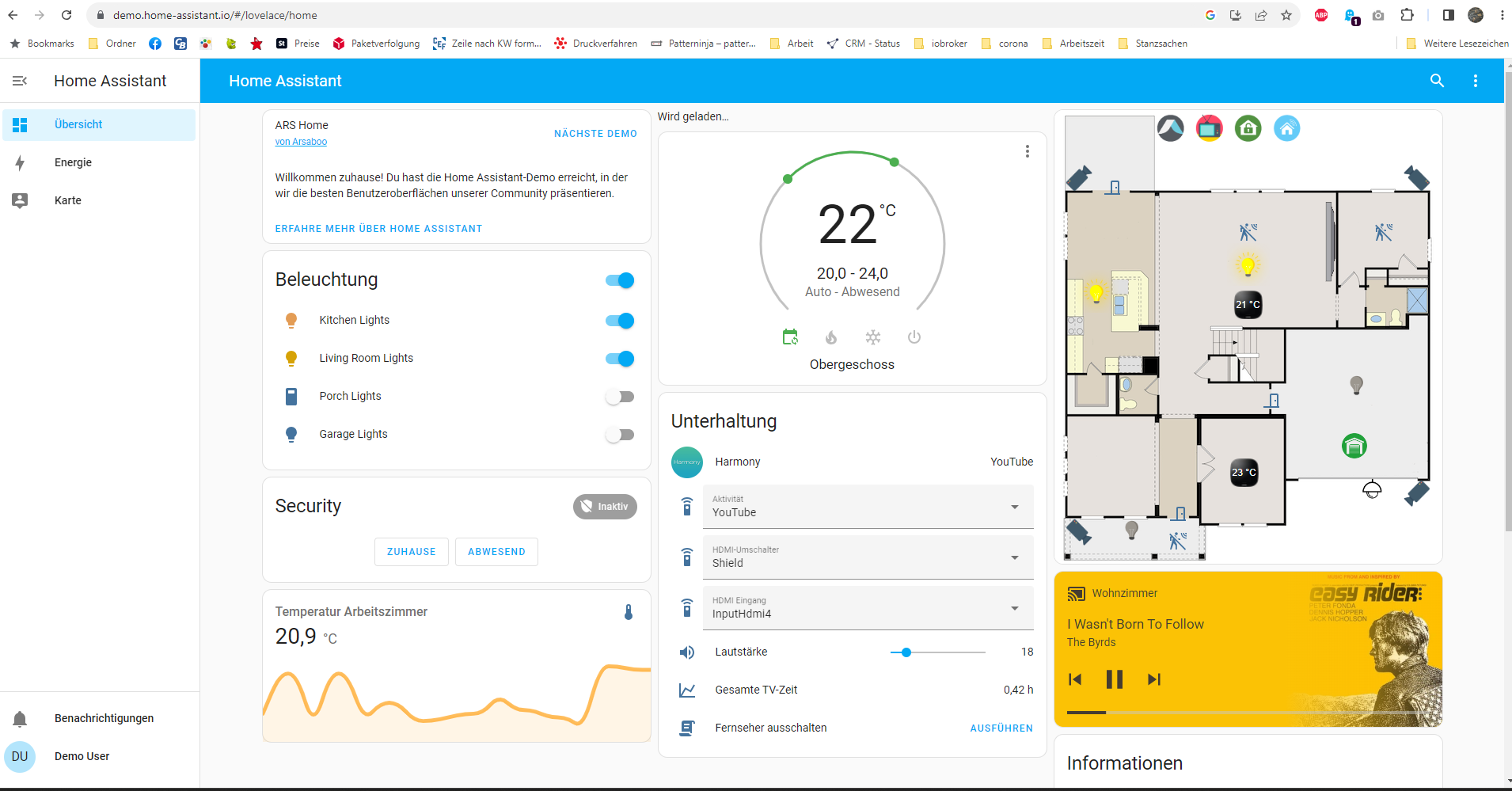
Task: Click the green garage door icon on floorplan
Action: tap(1354, 447)
